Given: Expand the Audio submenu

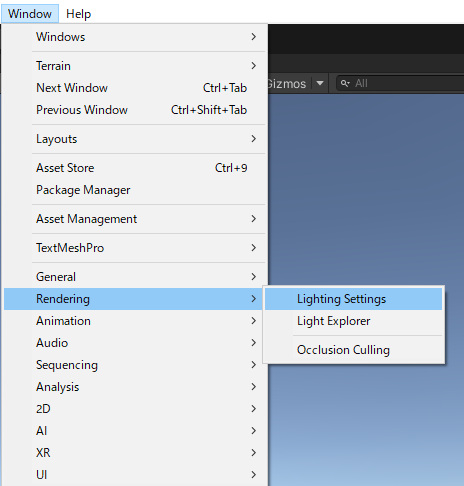Looking at the screenshot, I should [134, 343].
